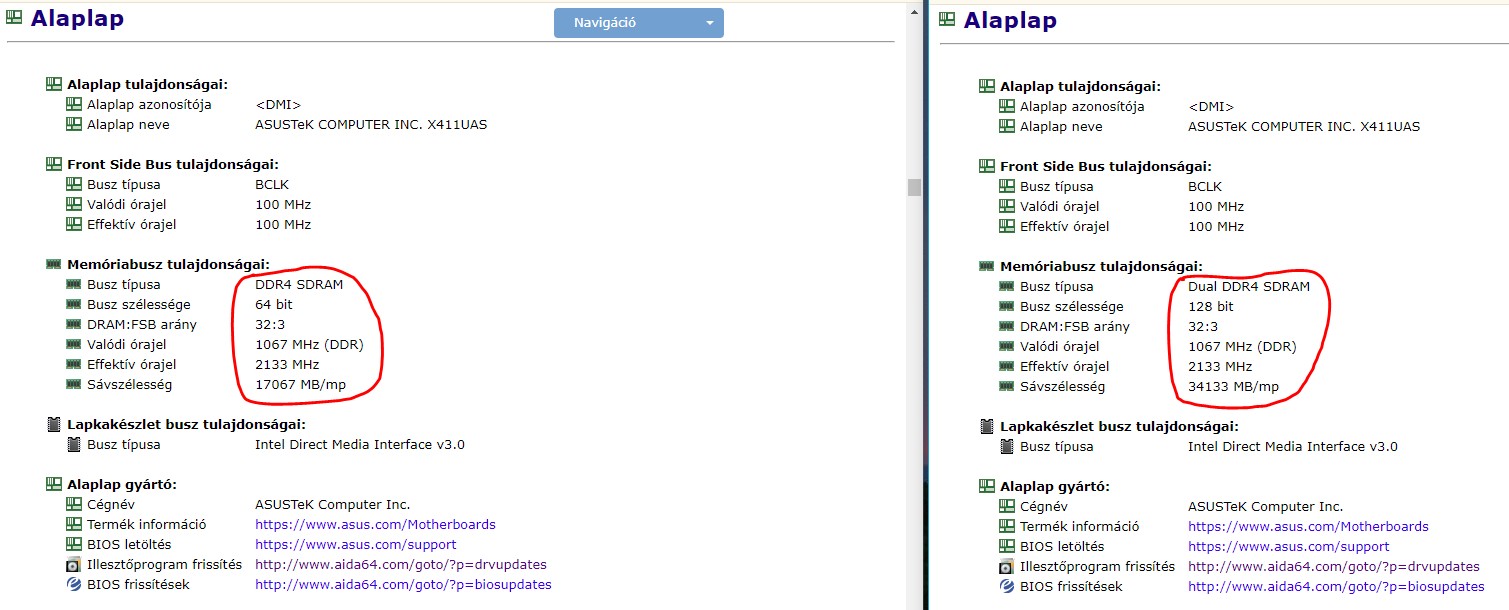
Task: Click Alaplap tulajdonságai section icon in right report
Action: click(x=987, y=86)
